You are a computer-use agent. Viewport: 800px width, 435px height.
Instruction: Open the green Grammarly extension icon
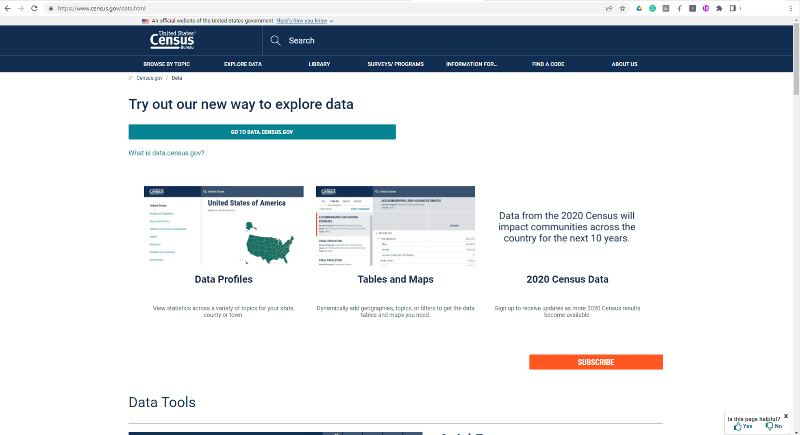652,8
